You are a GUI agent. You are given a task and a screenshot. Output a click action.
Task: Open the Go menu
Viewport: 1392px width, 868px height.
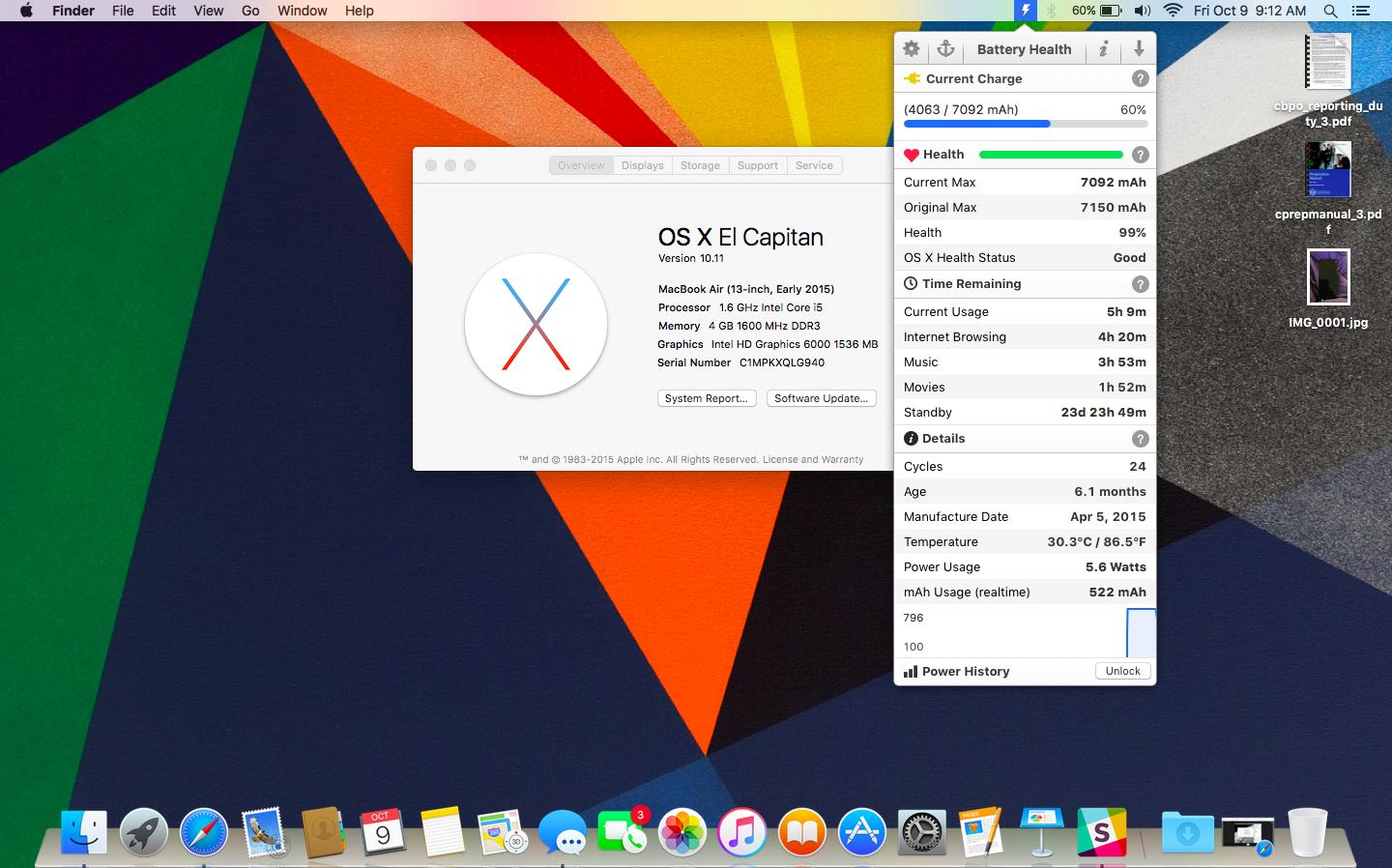tap(250, 11)
